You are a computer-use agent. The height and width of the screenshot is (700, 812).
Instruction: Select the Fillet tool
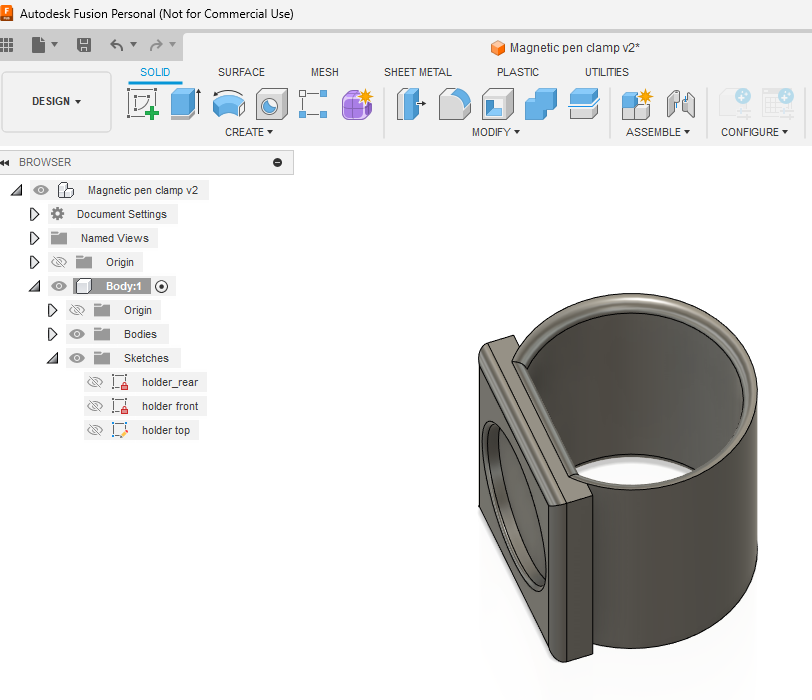point(454,104)
